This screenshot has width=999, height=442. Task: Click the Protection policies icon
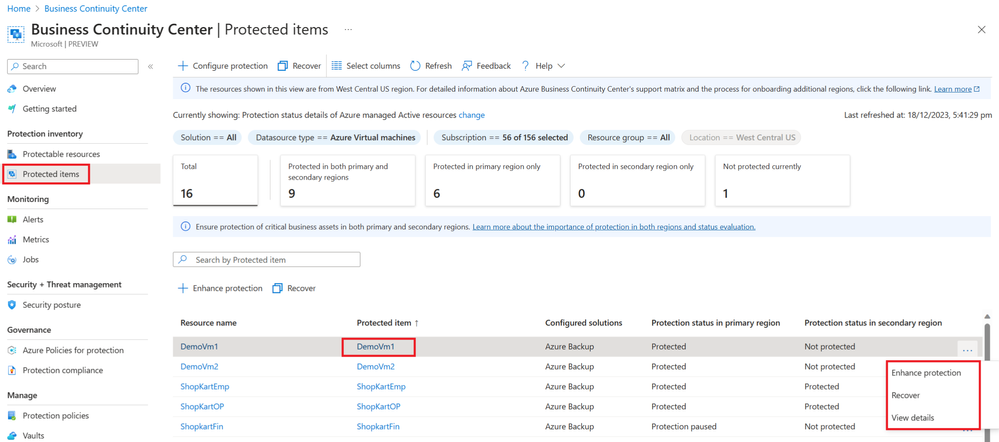[12, 416]
